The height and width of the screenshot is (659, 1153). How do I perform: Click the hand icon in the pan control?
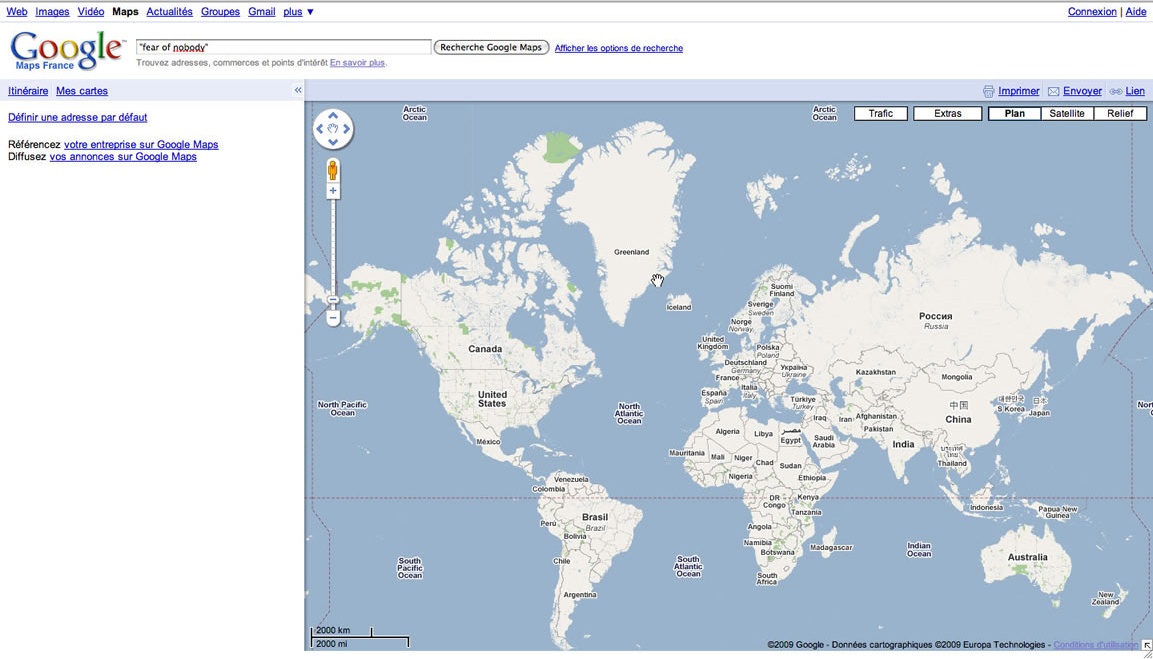[x=333, y=129]
